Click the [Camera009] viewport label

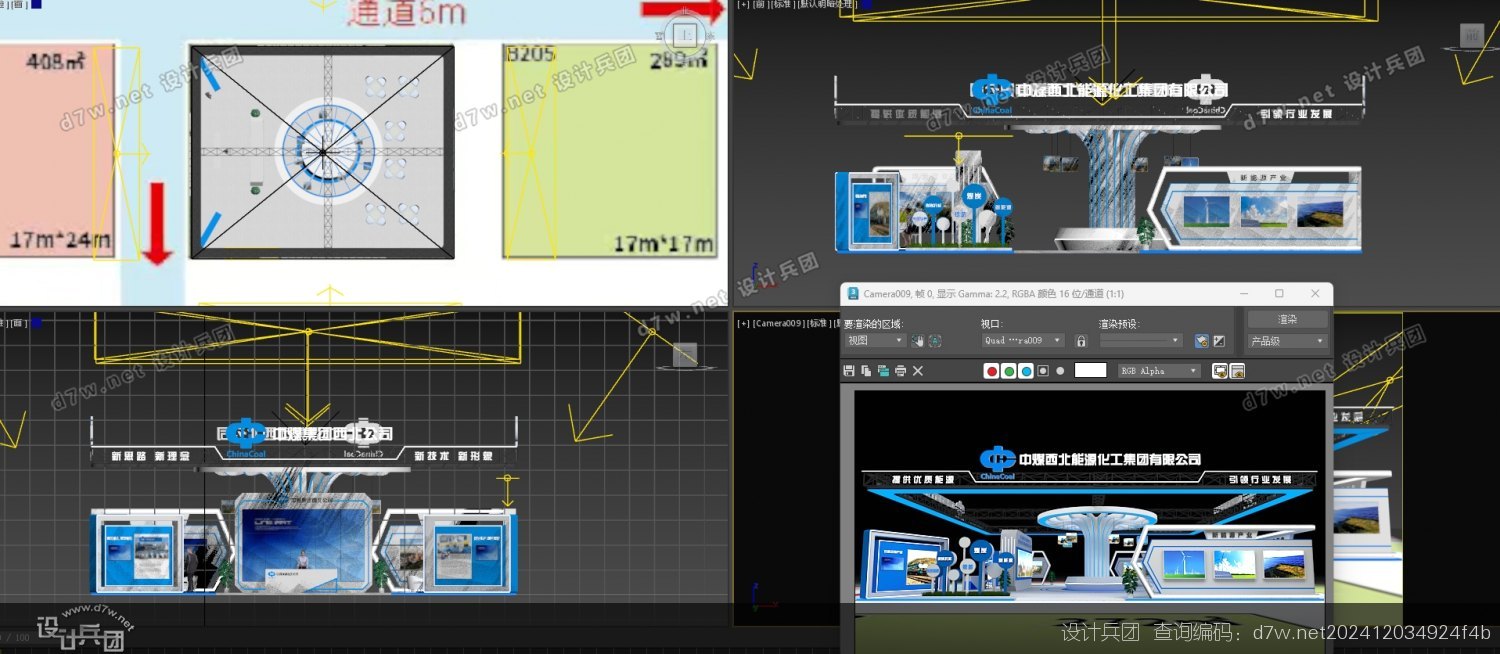(779, 323)
